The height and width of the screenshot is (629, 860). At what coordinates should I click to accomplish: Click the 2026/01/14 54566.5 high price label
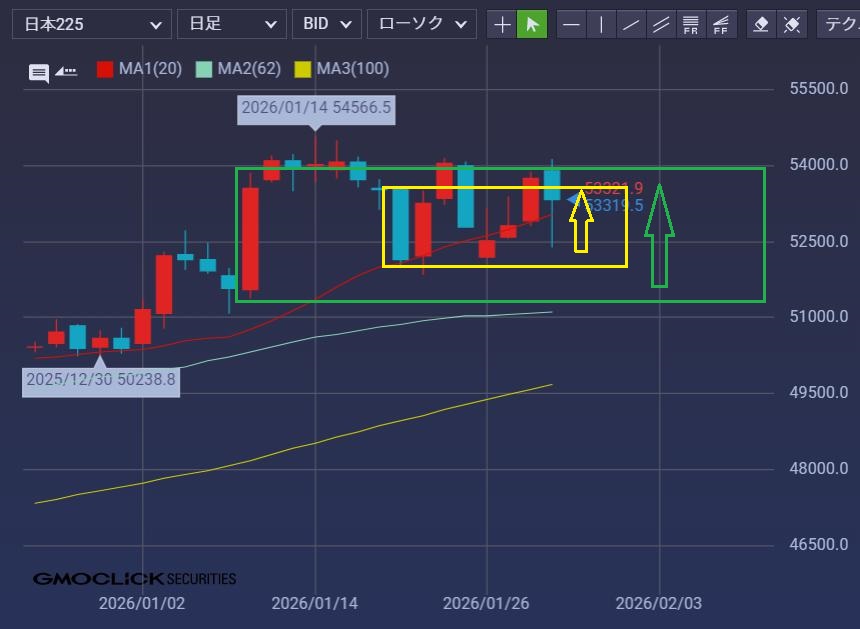click(316, 107)
